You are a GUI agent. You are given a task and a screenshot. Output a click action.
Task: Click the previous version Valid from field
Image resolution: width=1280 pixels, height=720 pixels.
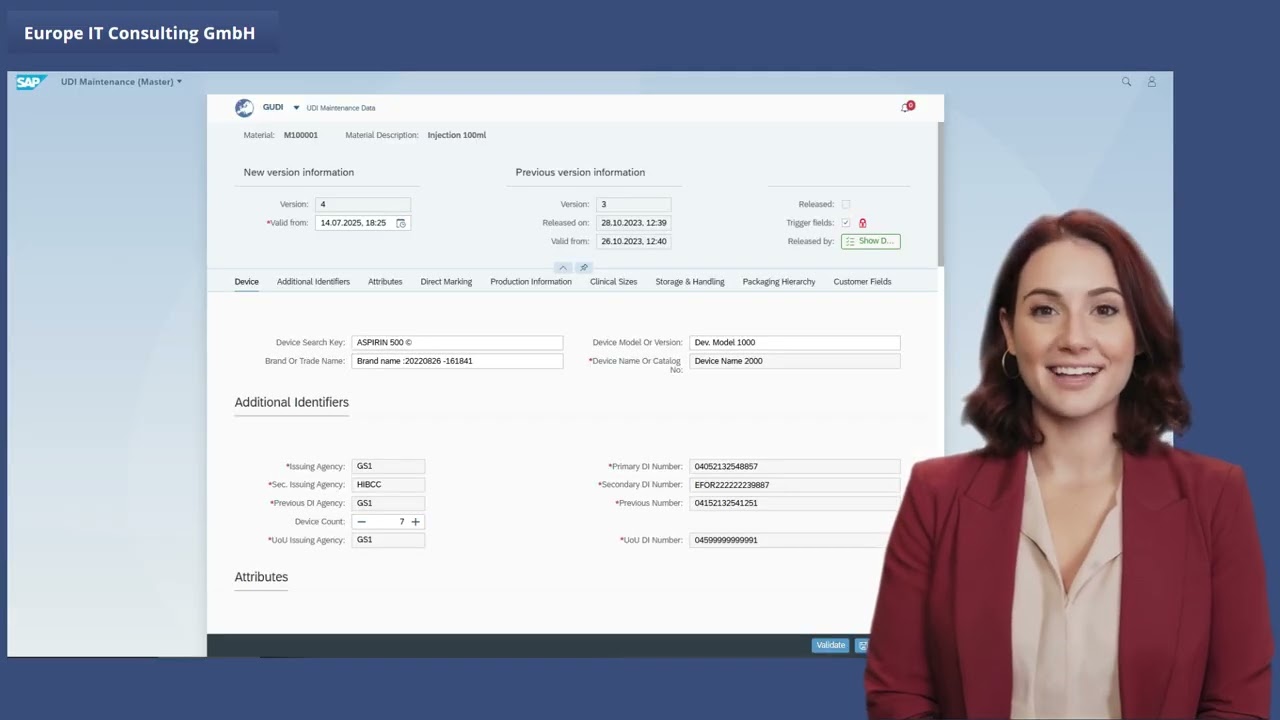[633, 241]
